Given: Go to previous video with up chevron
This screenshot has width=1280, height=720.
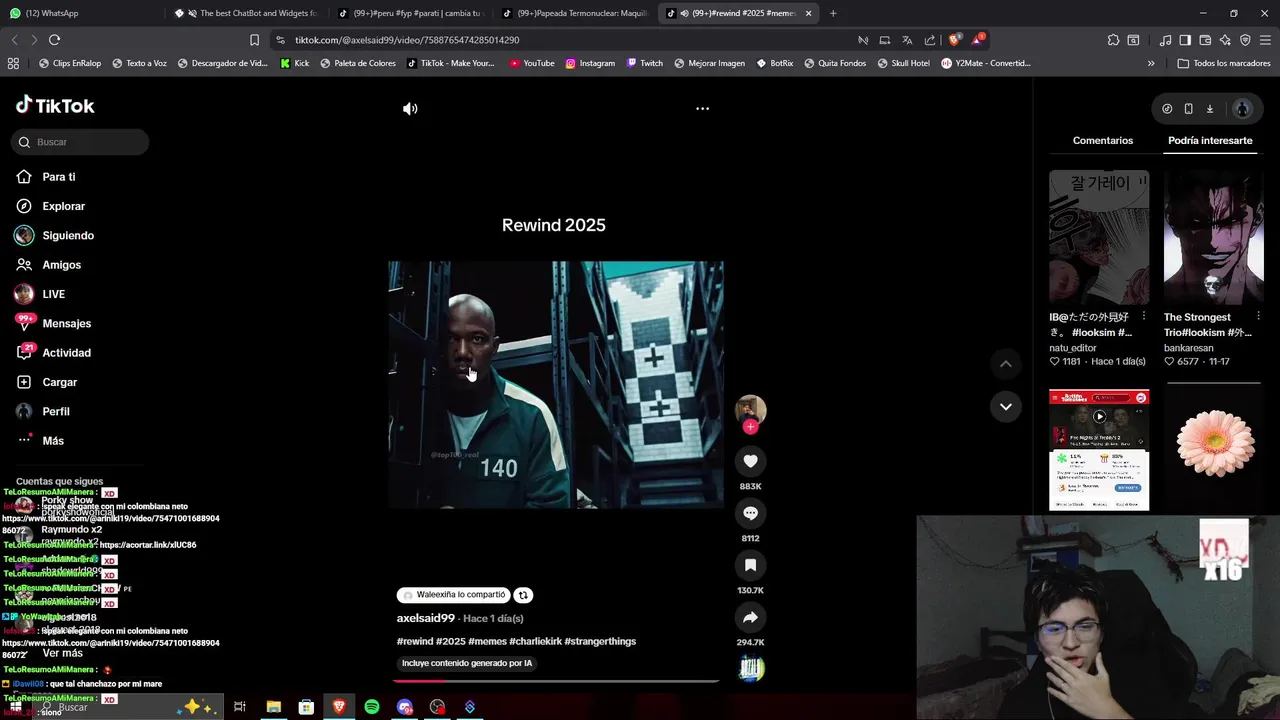Looking at the screenshot, I should pyautogui.click(x=1005, y=364).
